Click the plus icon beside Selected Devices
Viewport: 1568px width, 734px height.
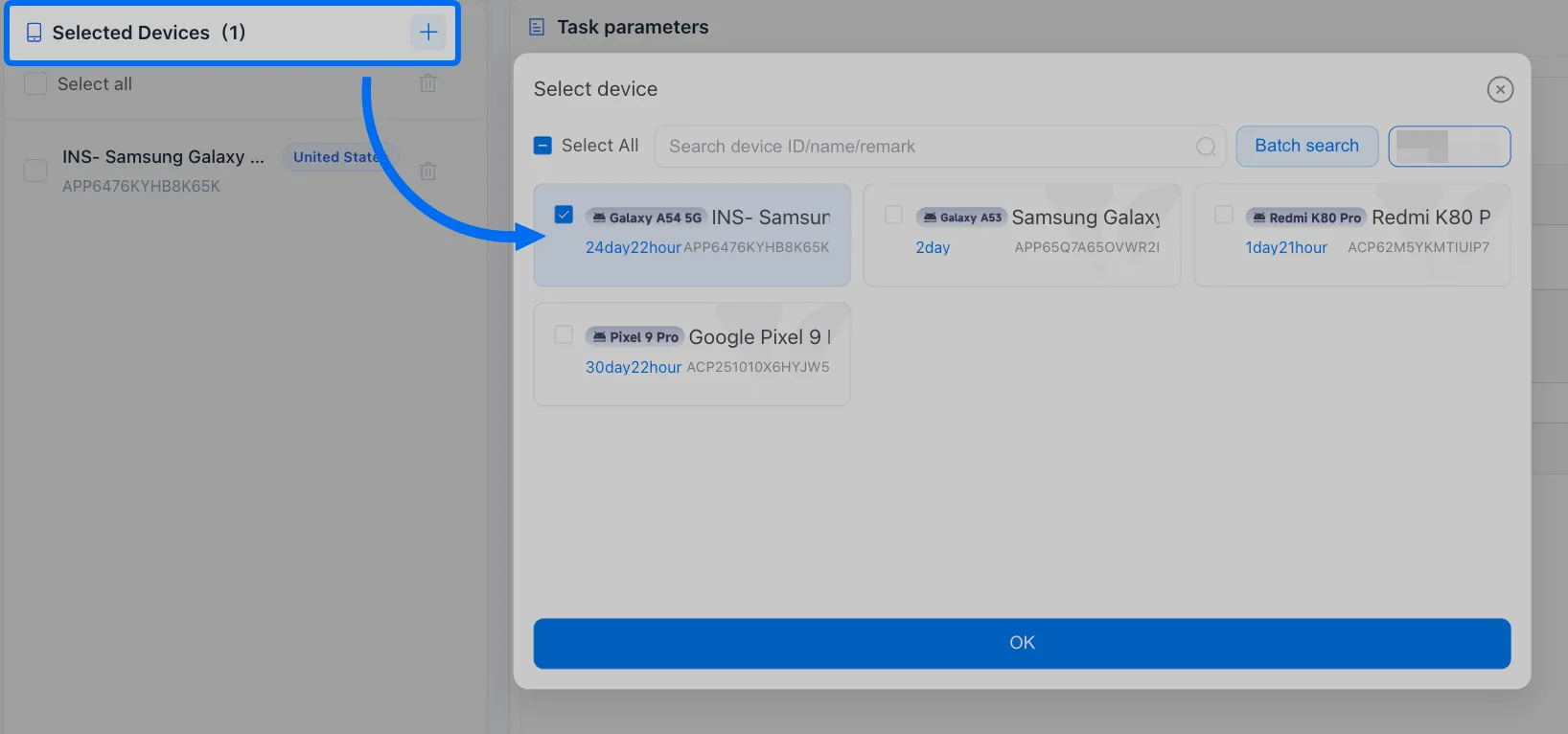428,33
